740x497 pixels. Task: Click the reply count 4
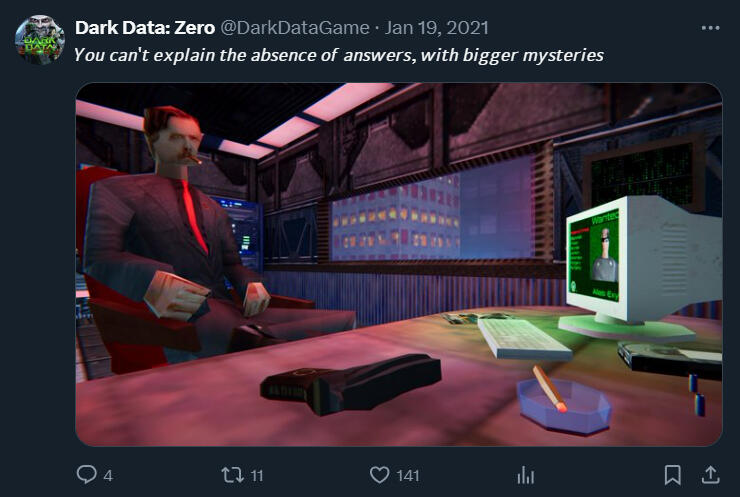(x=108, y=475)
